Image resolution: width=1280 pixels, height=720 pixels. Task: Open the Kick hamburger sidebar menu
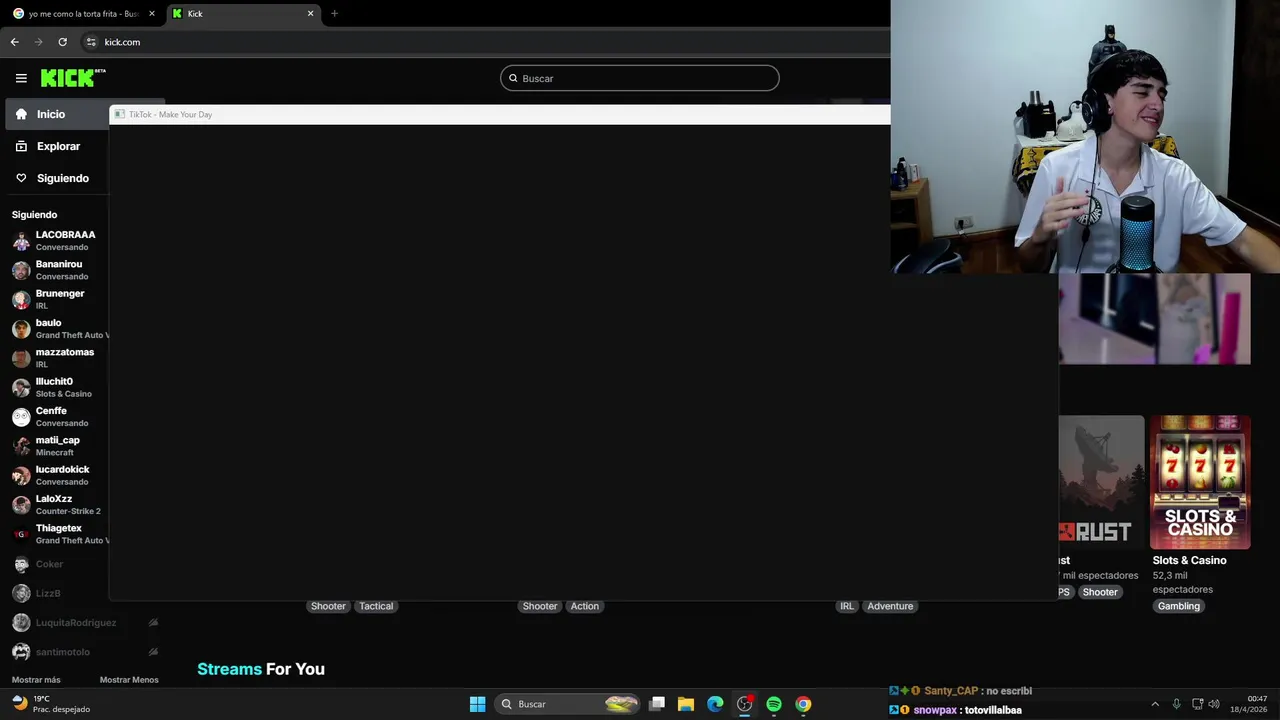click(21, 78)
